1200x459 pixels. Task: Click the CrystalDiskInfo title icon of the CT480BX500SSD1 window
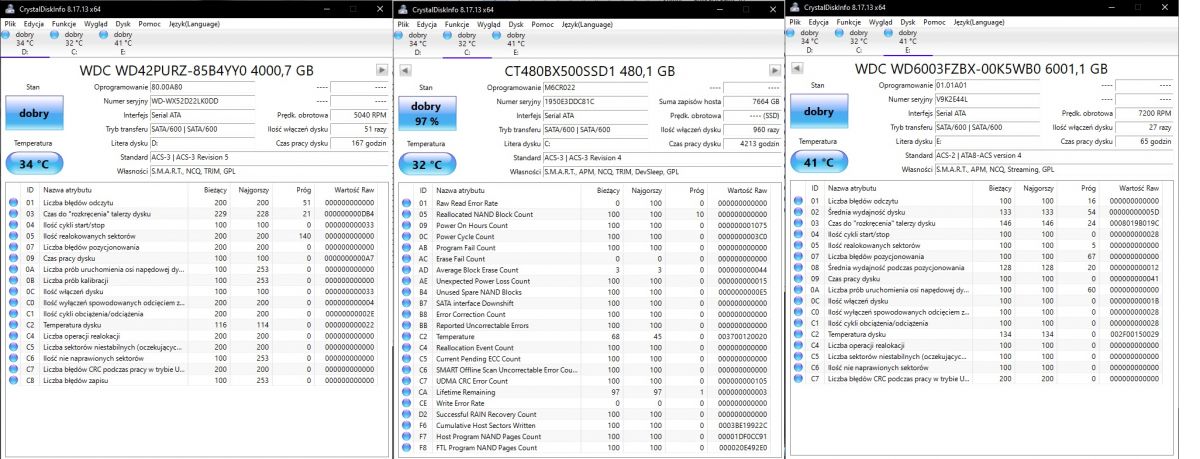[403, 8]
